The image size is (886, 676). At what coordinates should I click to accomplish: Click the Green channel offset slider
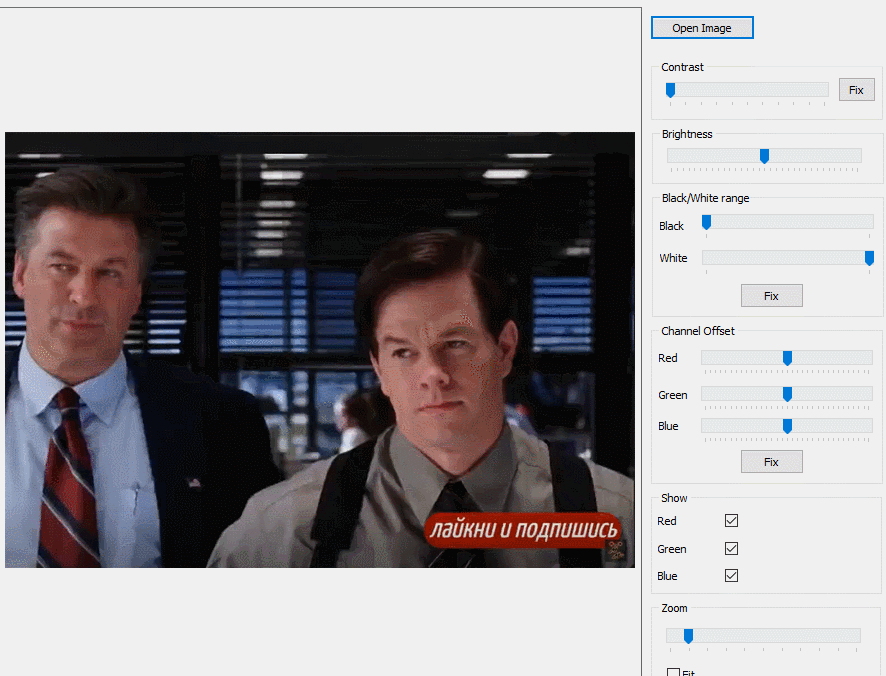(x=787, y=395)
